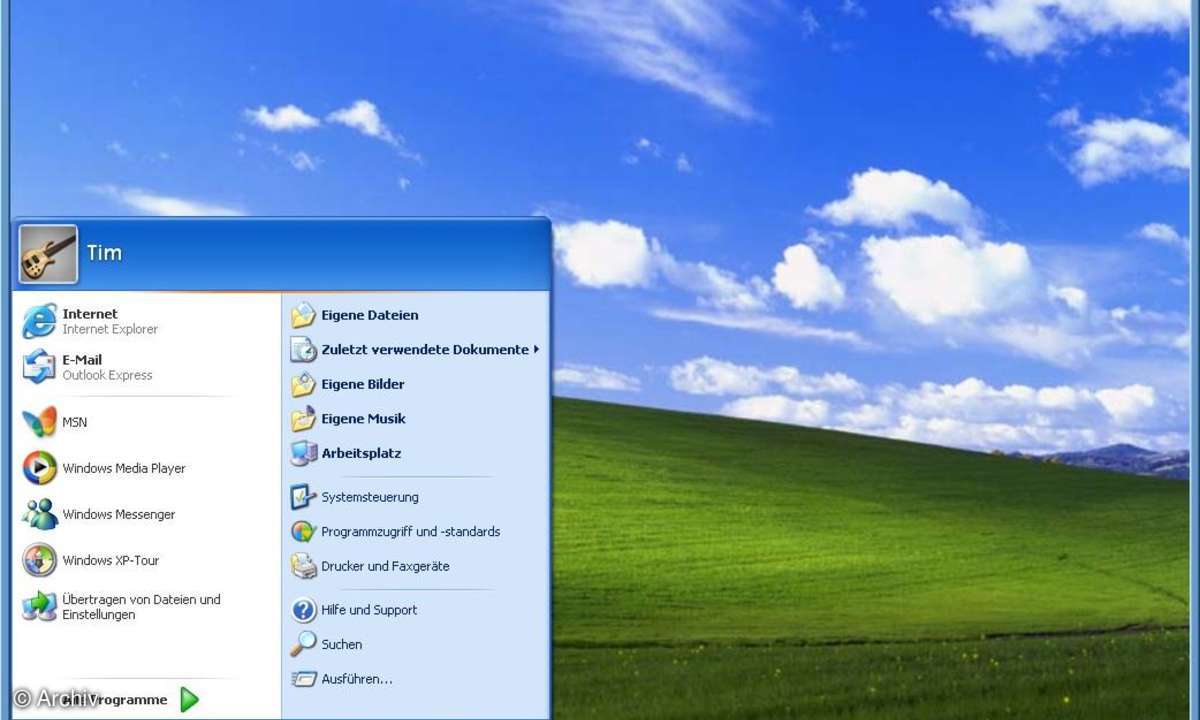Screen dimensions: 1200x720
Task: Click the MSN label text
Action: [75, 422]
